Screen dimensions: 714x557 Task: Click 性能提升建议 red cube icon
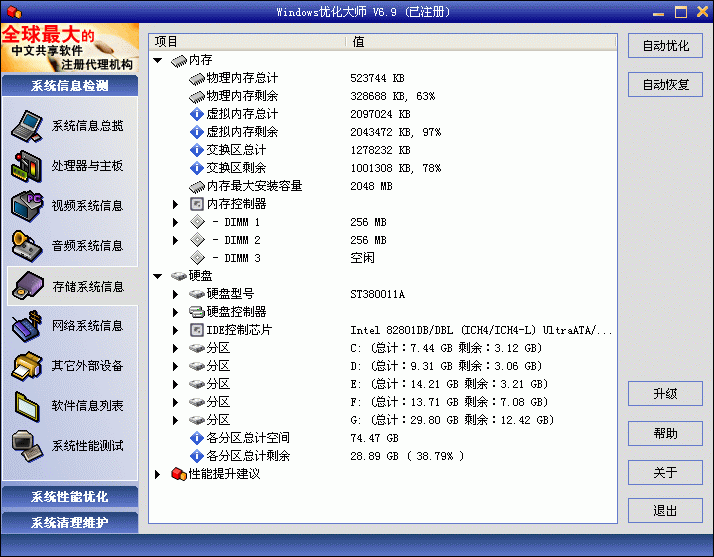click(x=178, y=474)
